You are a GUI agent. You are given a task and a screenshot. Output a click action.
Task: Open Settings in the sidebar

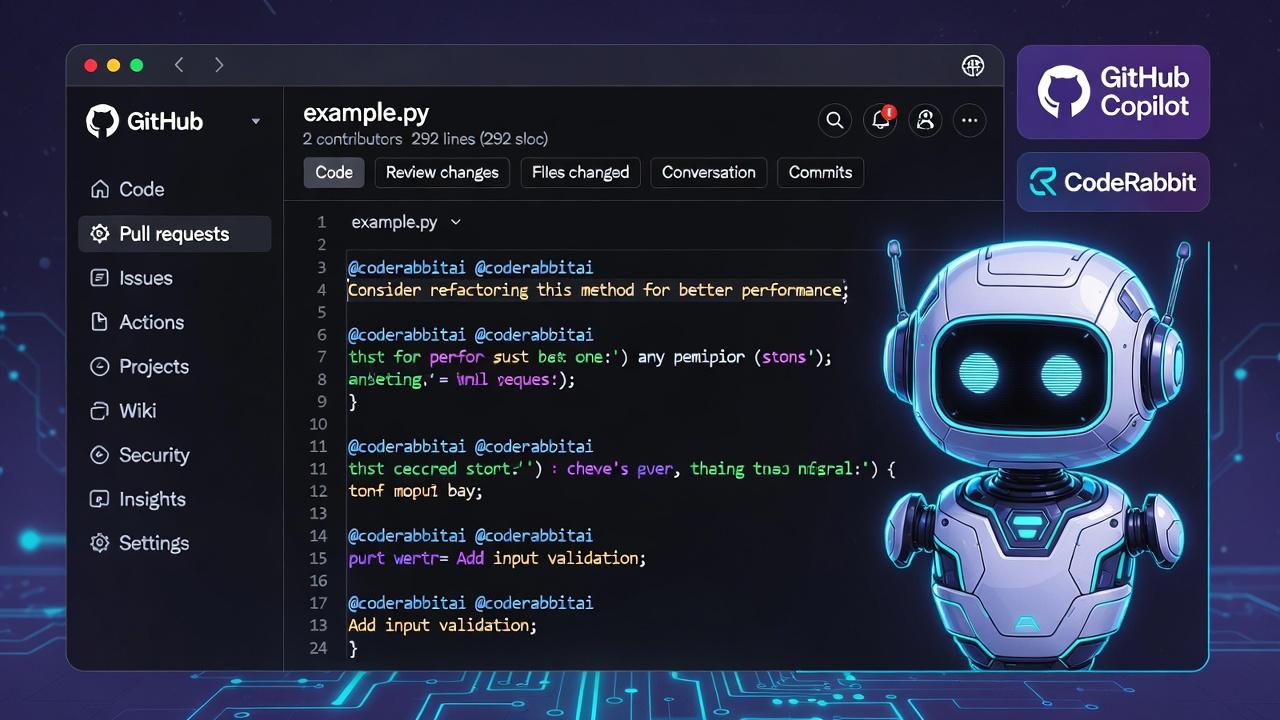pyautogui.click(x=154, y=543)
